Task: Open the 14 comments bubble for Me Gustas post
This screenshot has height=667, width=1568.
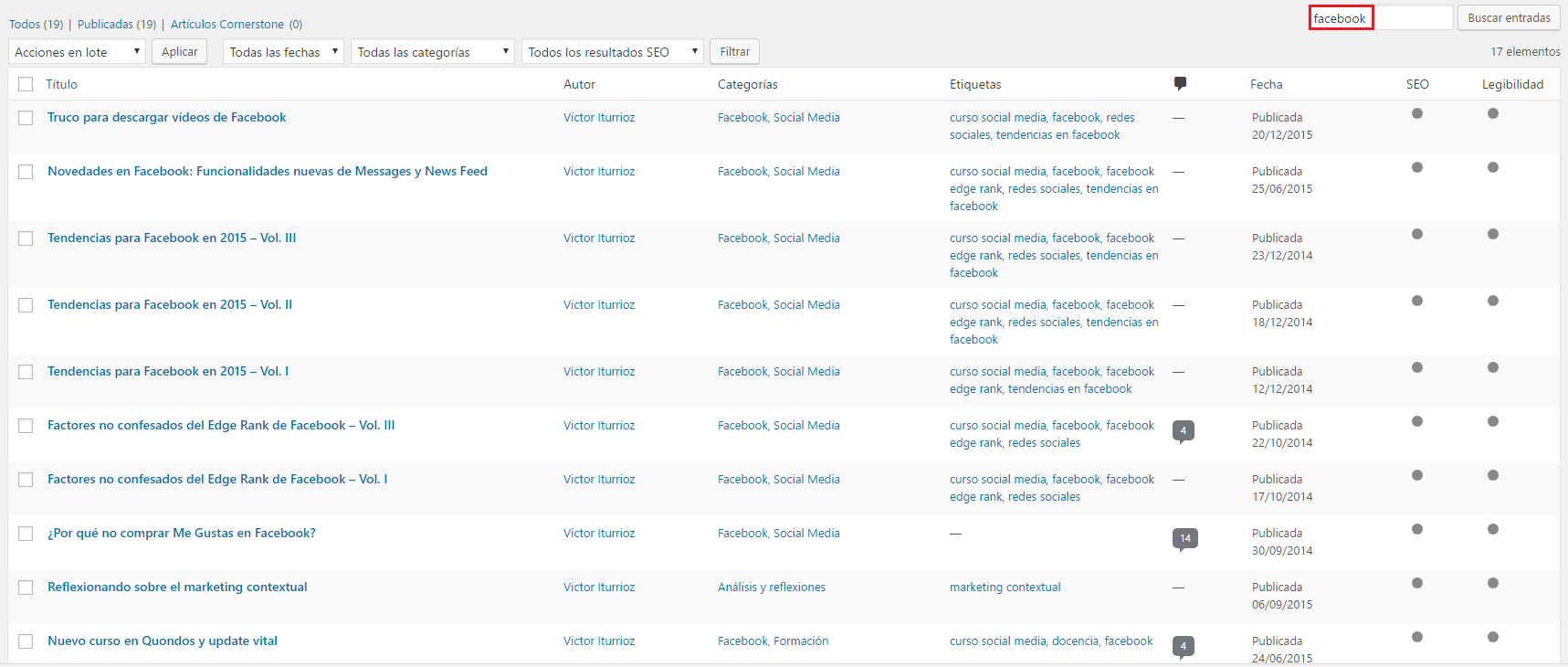Action: pos(1184,538)
